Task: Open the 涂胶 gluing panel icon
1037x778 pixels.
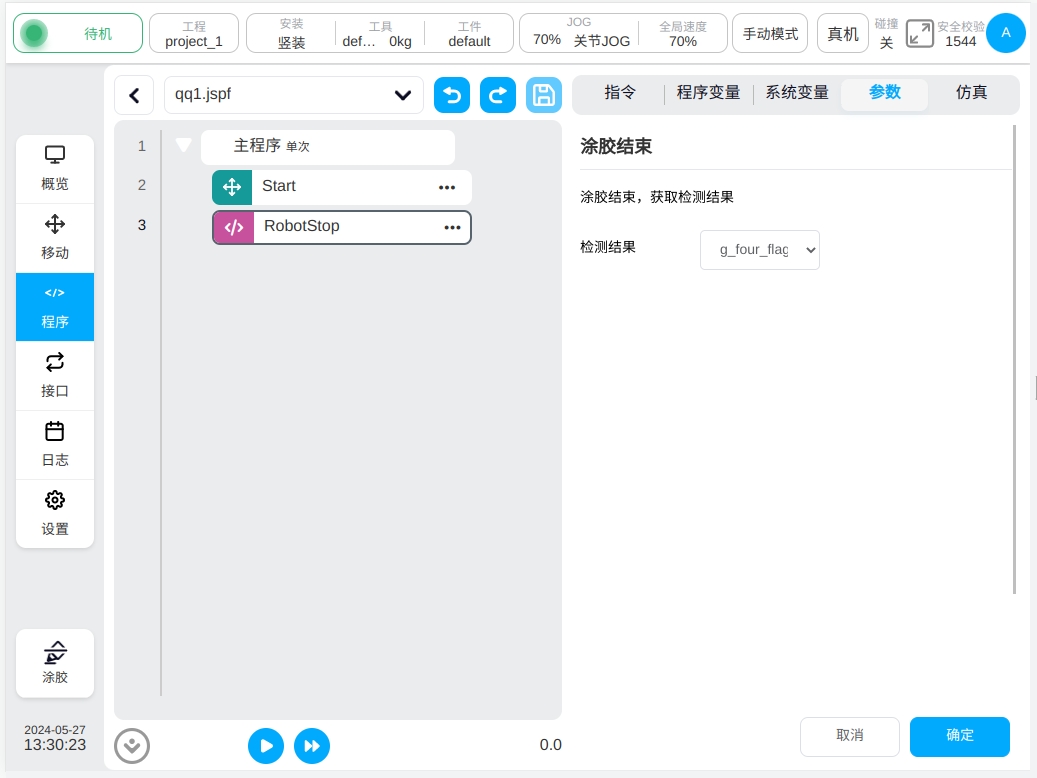Action: pyautogui.click(x=55, y=662)
